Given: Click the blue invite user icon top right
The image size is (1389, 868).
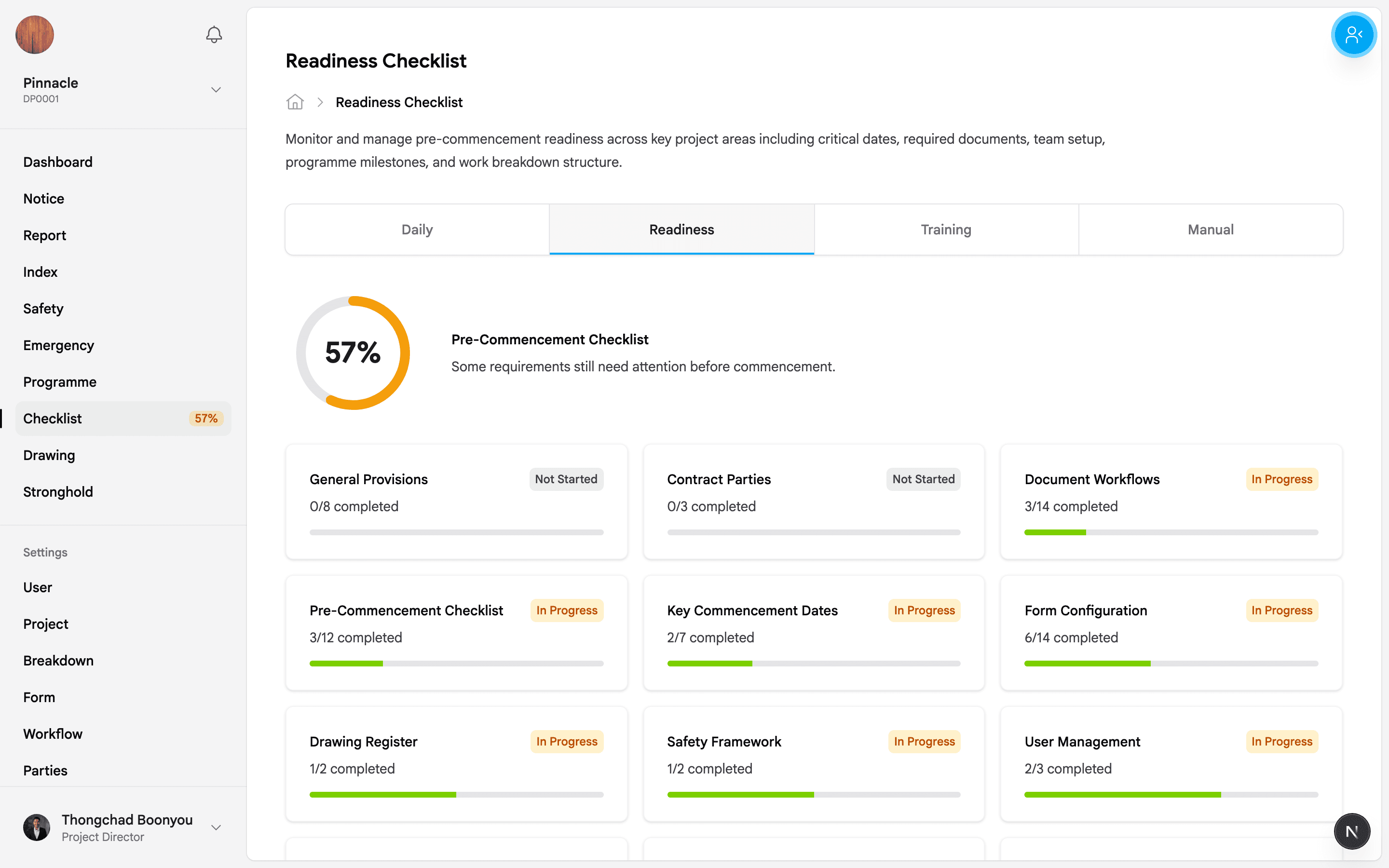Looking at the screenshot, I should [1353, 34].
